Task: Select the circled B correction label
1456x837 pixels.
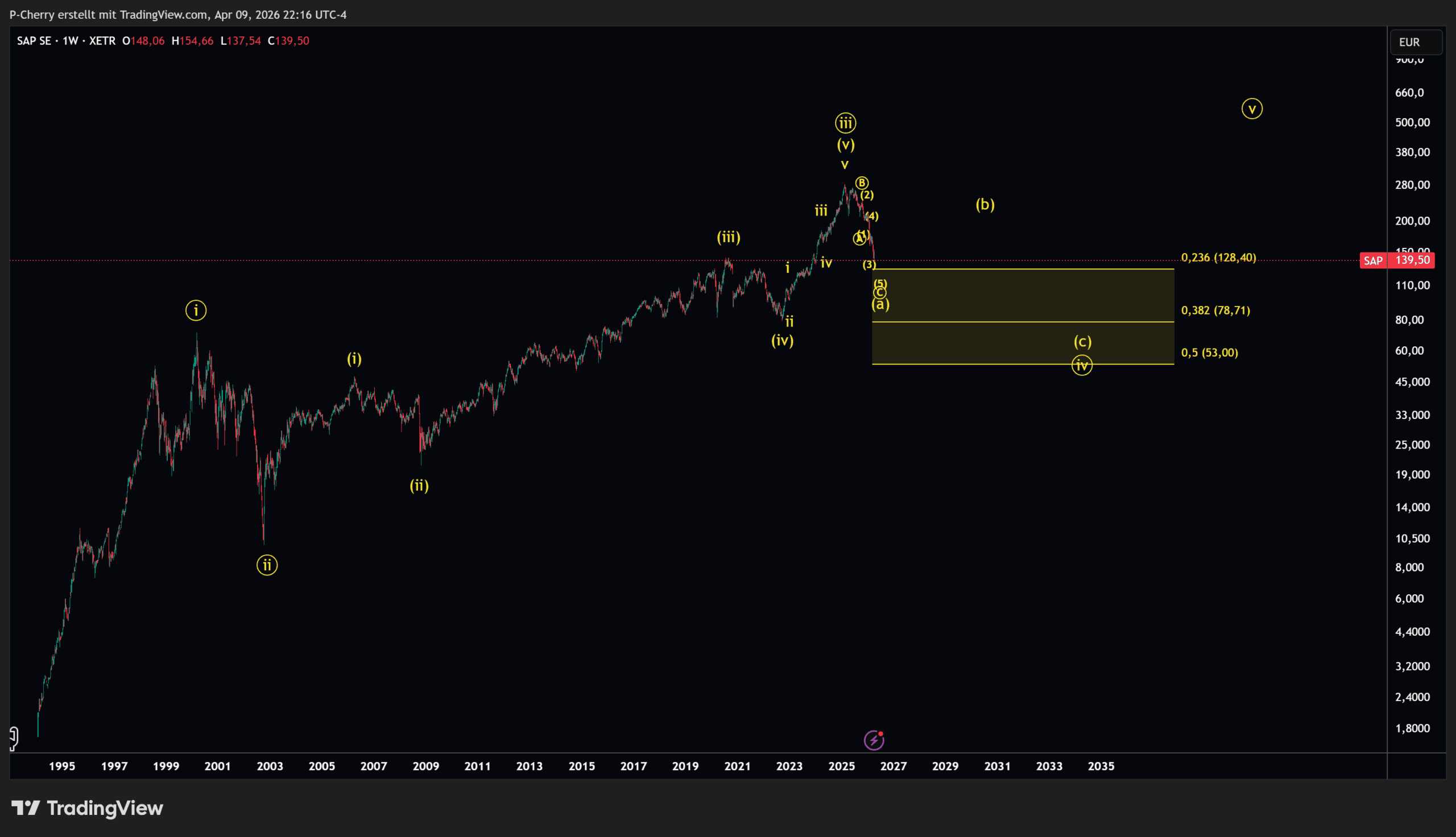Action: pyautogui.click(x=861, y=183)
